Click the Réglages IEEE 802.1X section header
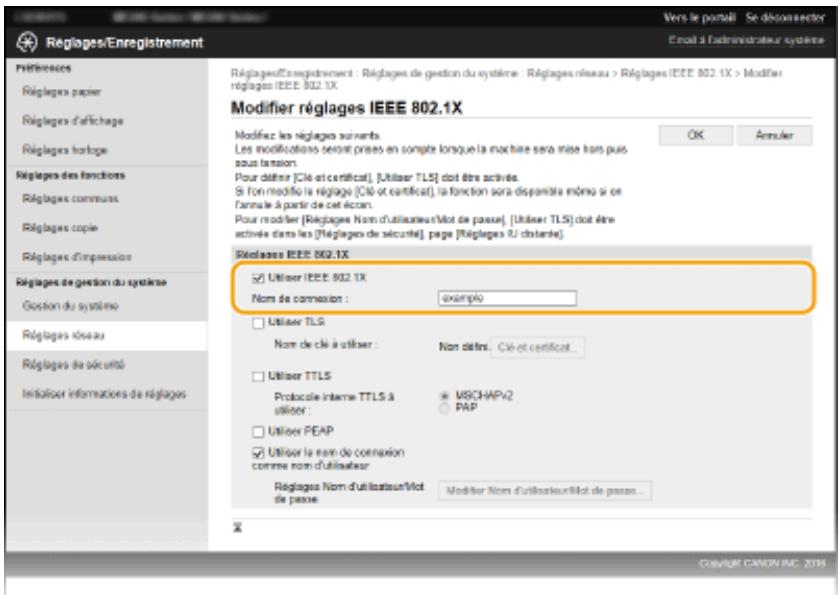Viewport: 840px width, 595px height. click(292, 254)
